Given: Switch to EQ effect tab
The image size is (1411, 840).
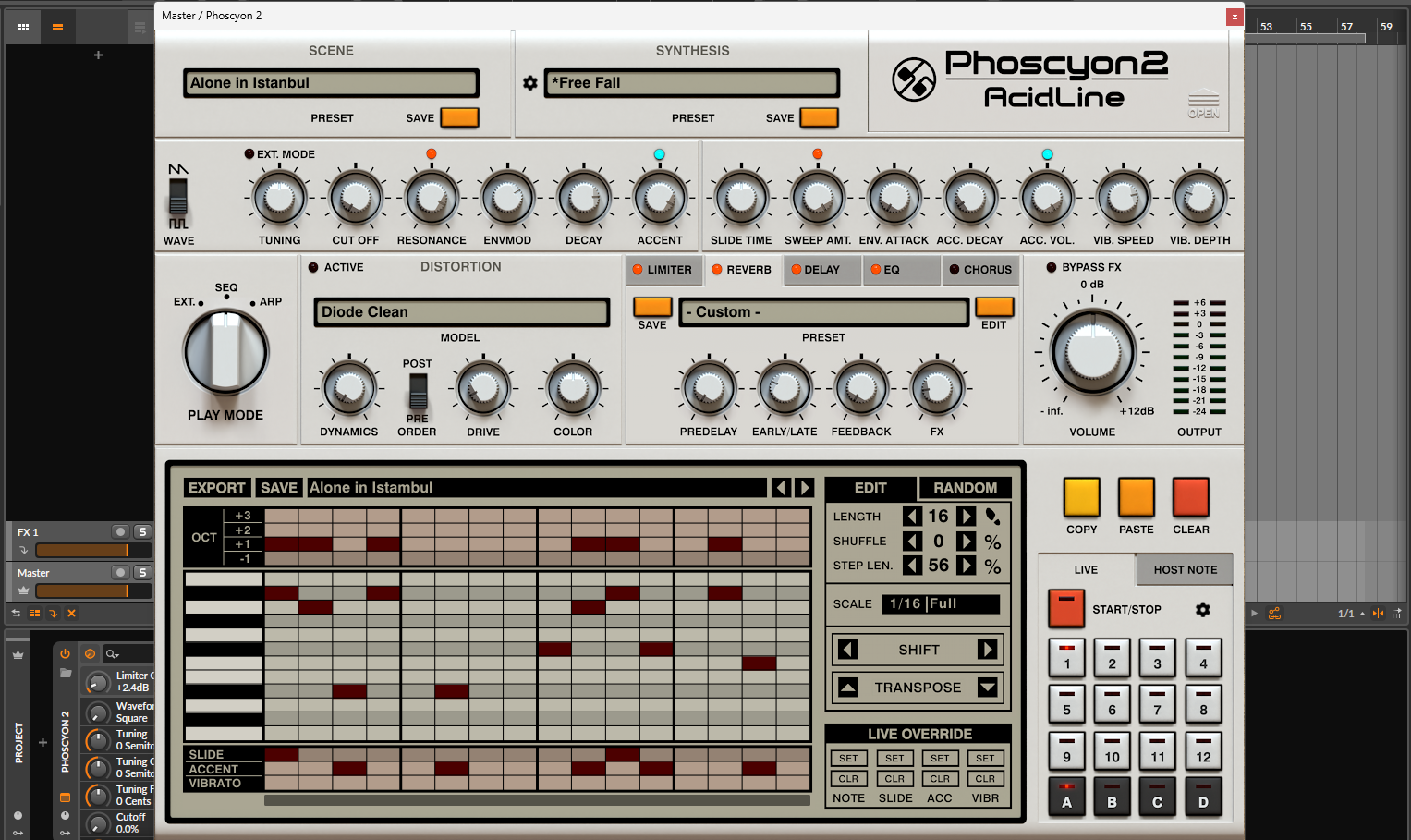Looking at the screenshot, I should (x=901, y=270).
